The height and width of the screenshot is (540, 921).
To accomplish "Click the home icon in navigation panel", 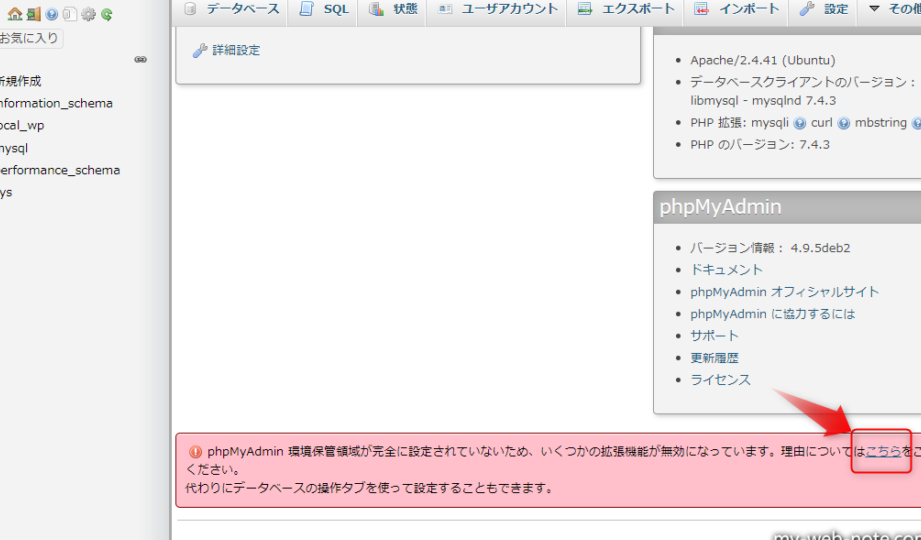I will click(14, 14).
